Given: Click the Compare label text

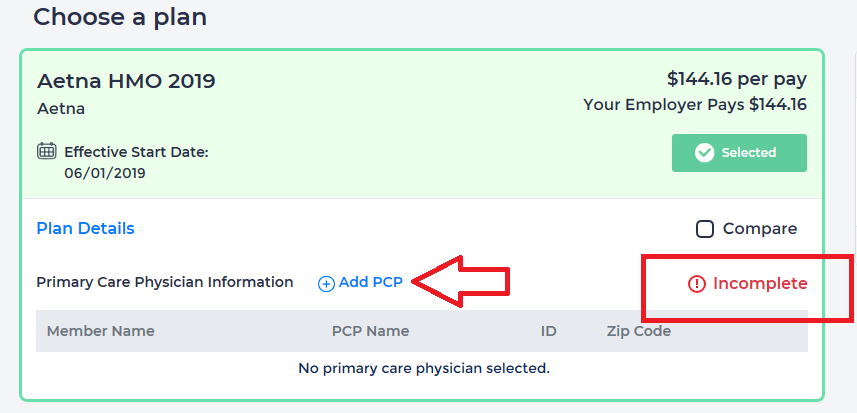Looking at the screenshot, I should tap(760, 229).
